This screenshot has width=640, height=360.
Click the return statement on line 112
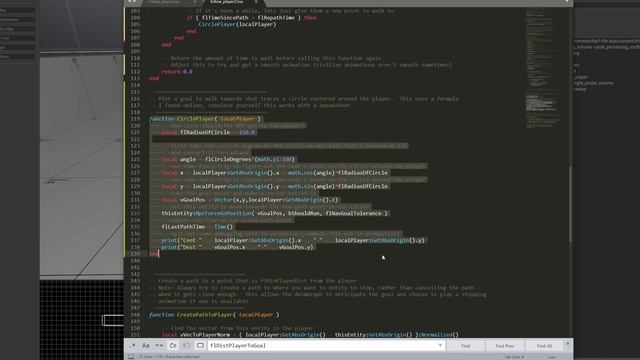pyautogui.click(x=177, y=71)
